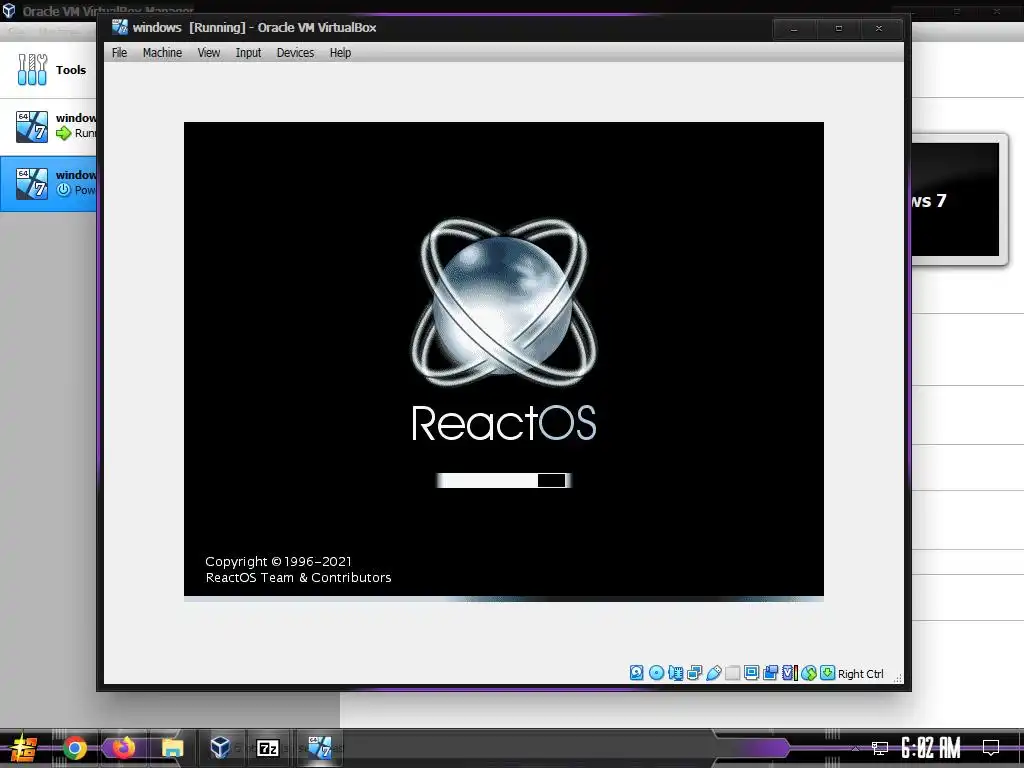Select Tools in VirtualBox Manager sidebar
Viewport: 1024px width, 768px height.
pos(48,69)
